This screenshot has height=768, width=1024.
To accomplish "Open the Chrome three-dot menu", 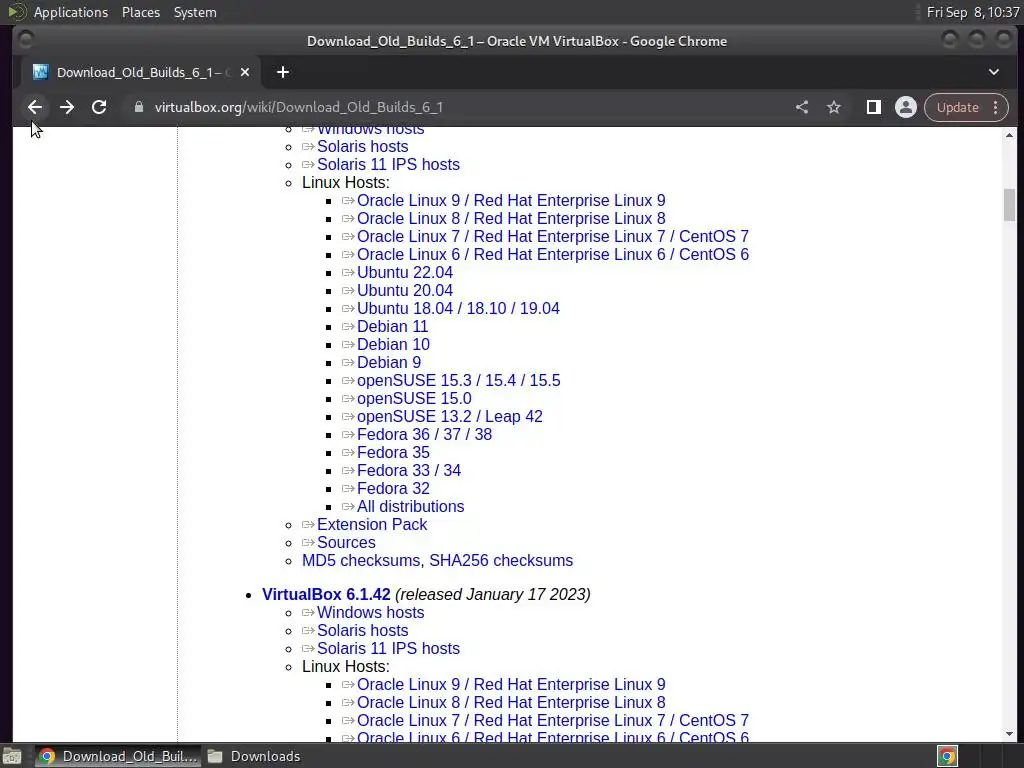I will (995, 107).
